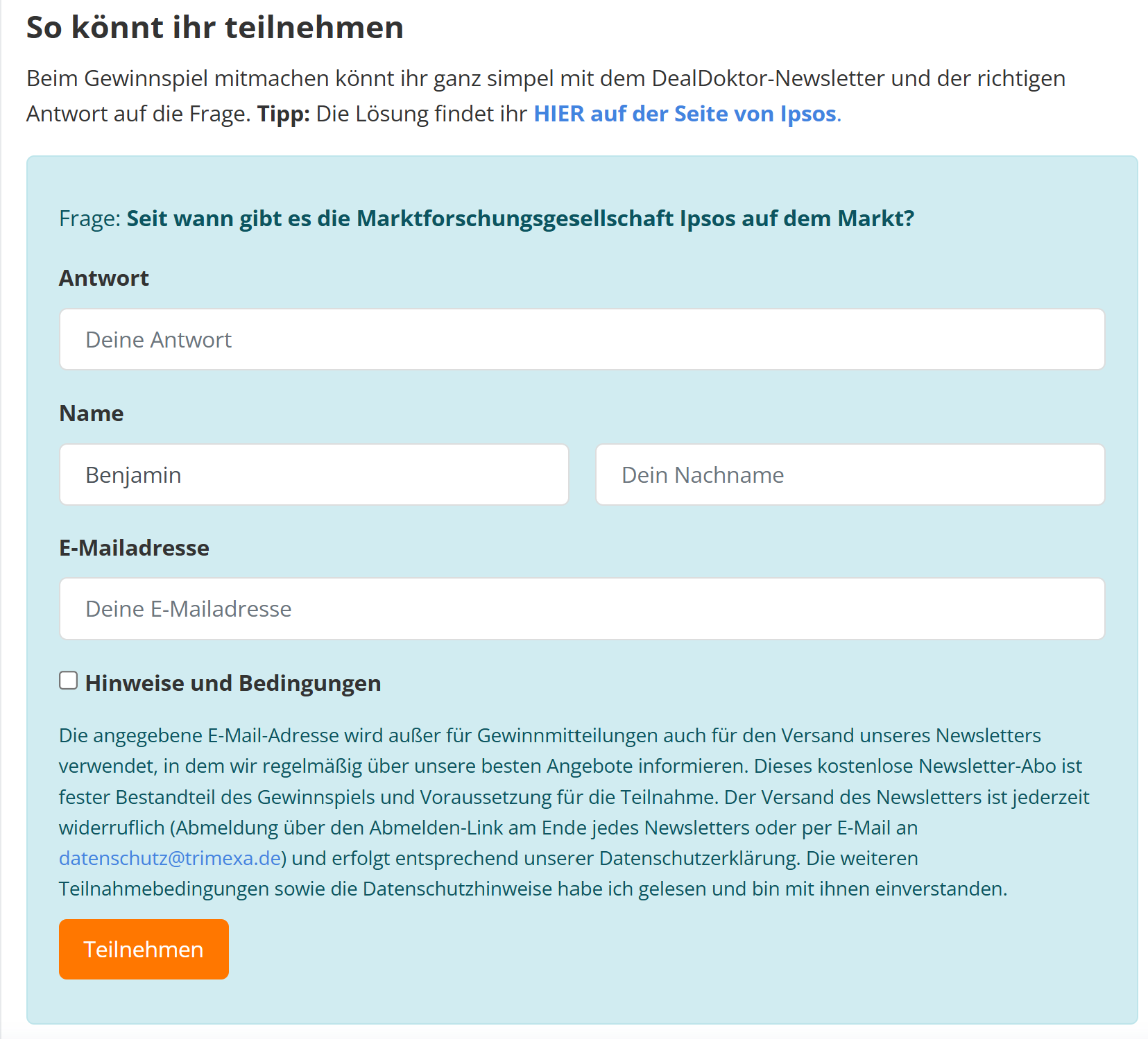
Task: Click the word Datenschutzerklärung in the terms
Action: (x=699, y=858)
